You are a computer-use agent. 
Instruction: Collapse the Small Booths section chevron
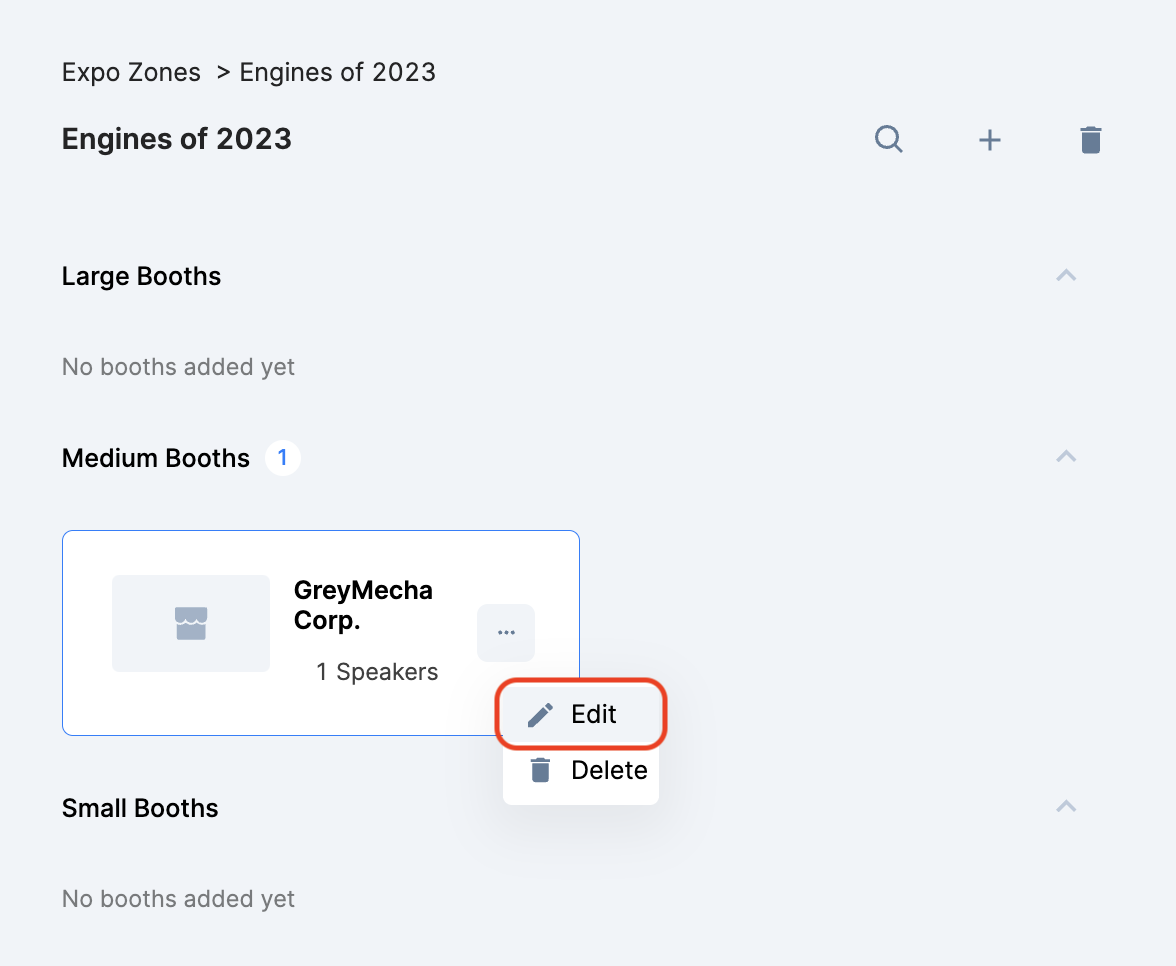(x=1066, y=807)
